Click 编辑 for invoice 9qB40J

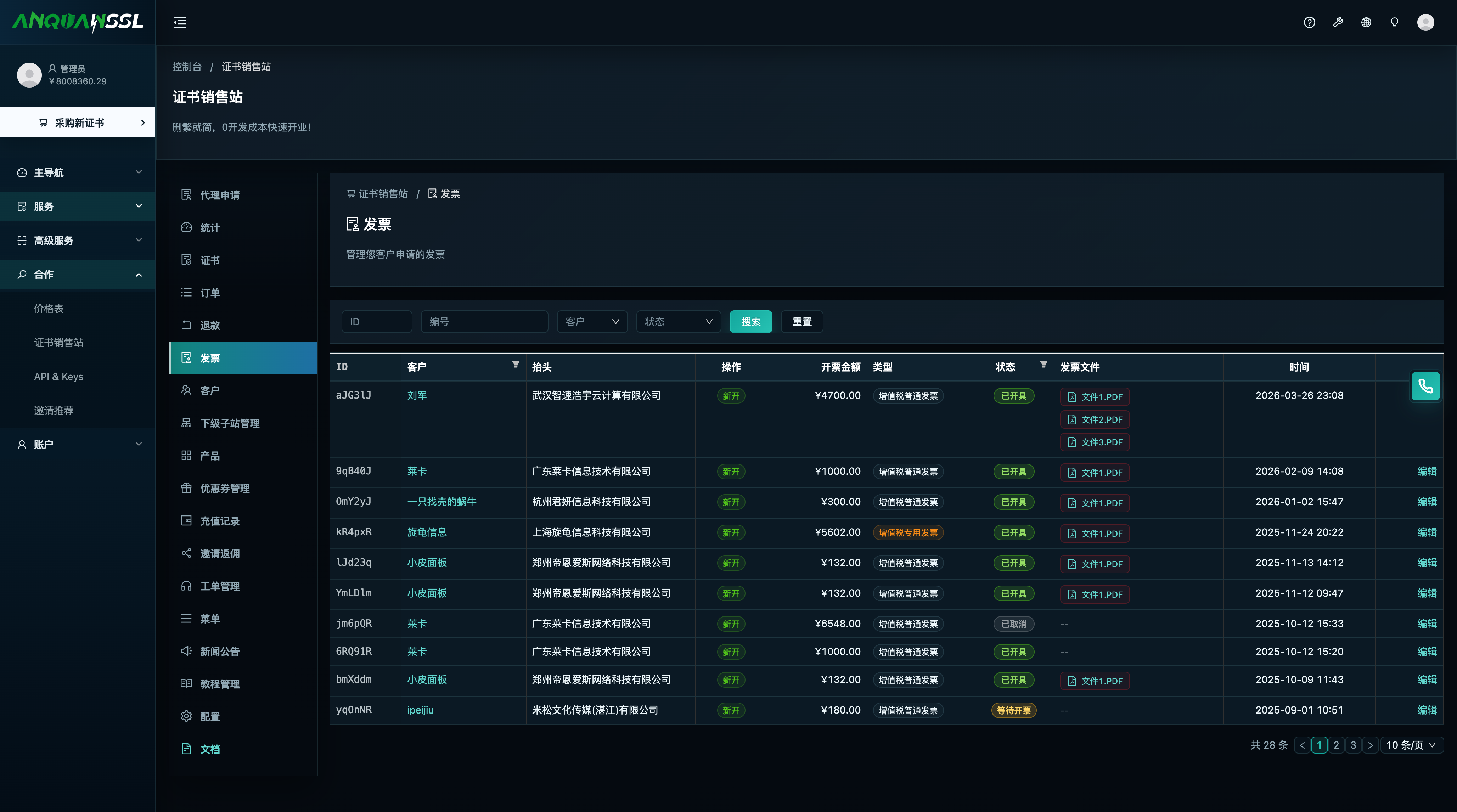pyautogui.click(x=1427, y=471)
